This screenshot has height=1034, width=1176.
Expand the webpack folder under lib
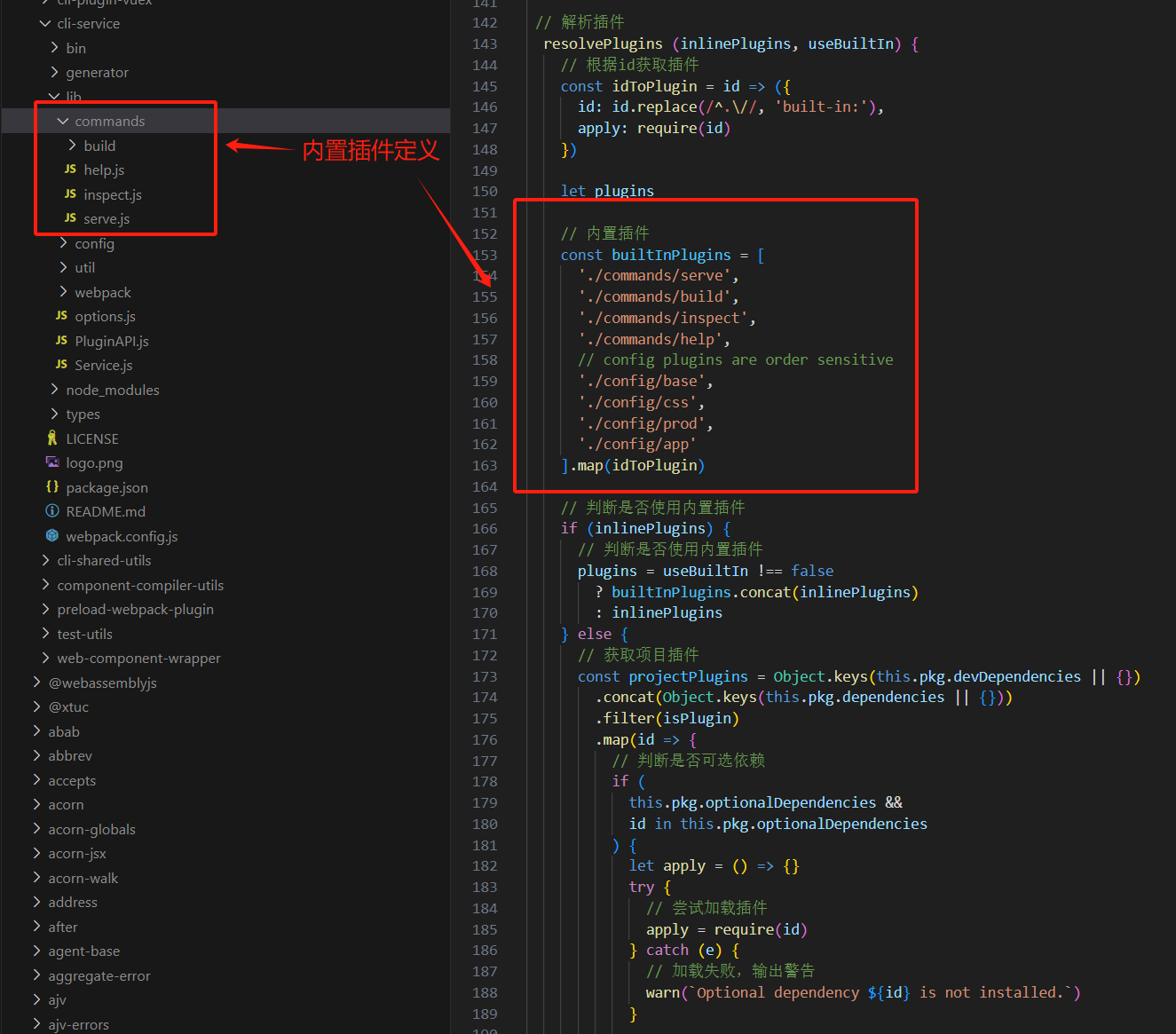coord(63,292)
